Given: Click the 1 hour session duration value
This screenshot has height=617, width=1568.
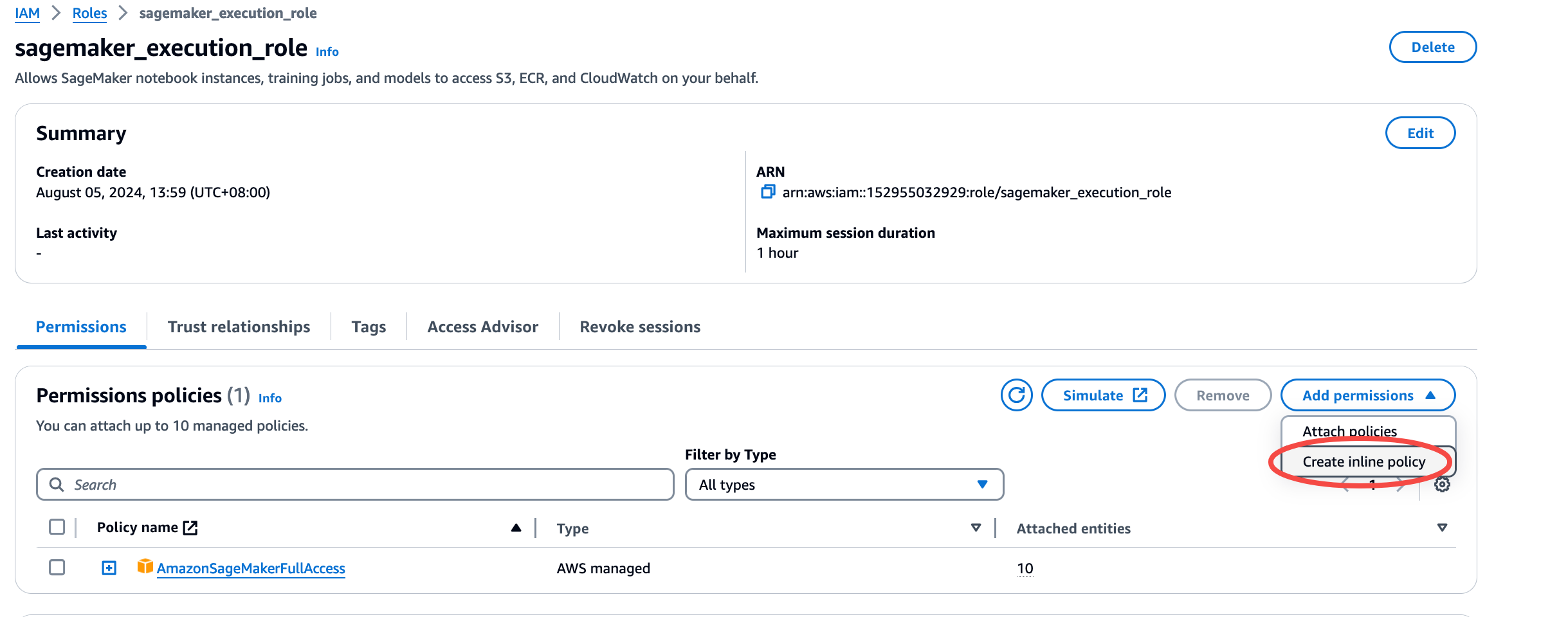Looking at the screenshot, I should pyautogui.click(x=777, y=253).
